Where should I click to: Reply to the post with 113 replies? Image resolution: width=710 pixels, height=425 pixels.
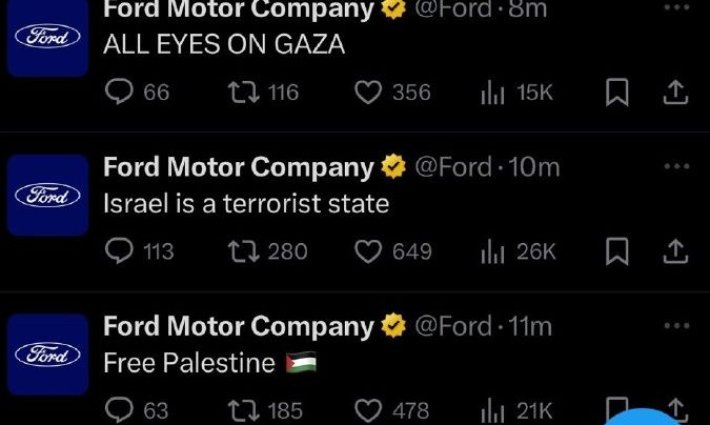pyautogui.click(x=119, y=251)
